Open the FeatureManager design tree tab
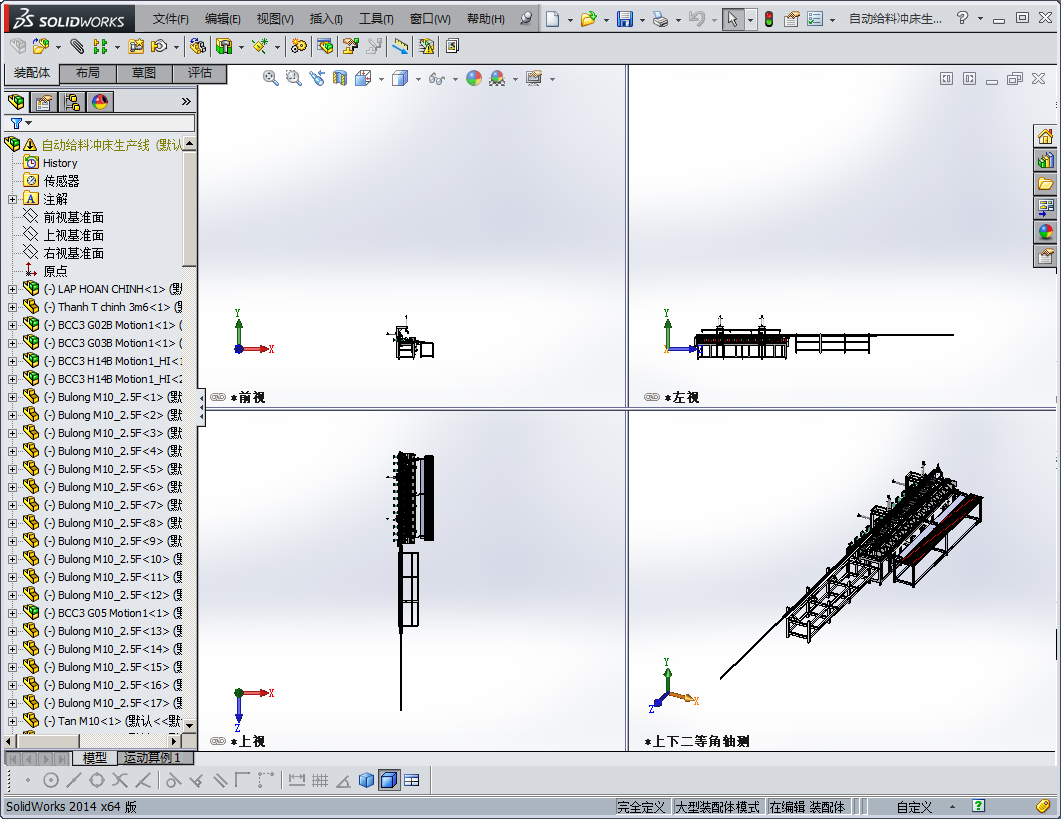The image size is (1061, 819). click(16, 102)
